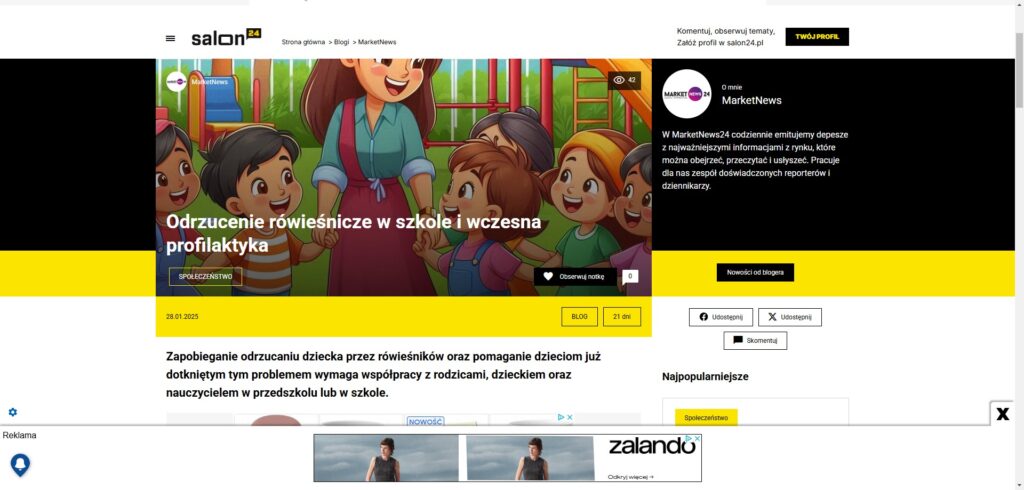Open the blue cookie settings gear icon

point(12,412)
